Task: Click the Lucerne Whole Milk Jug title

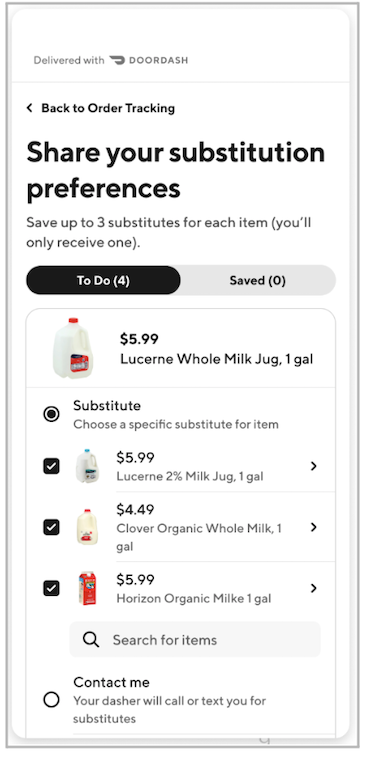Action: click(217, 359)
